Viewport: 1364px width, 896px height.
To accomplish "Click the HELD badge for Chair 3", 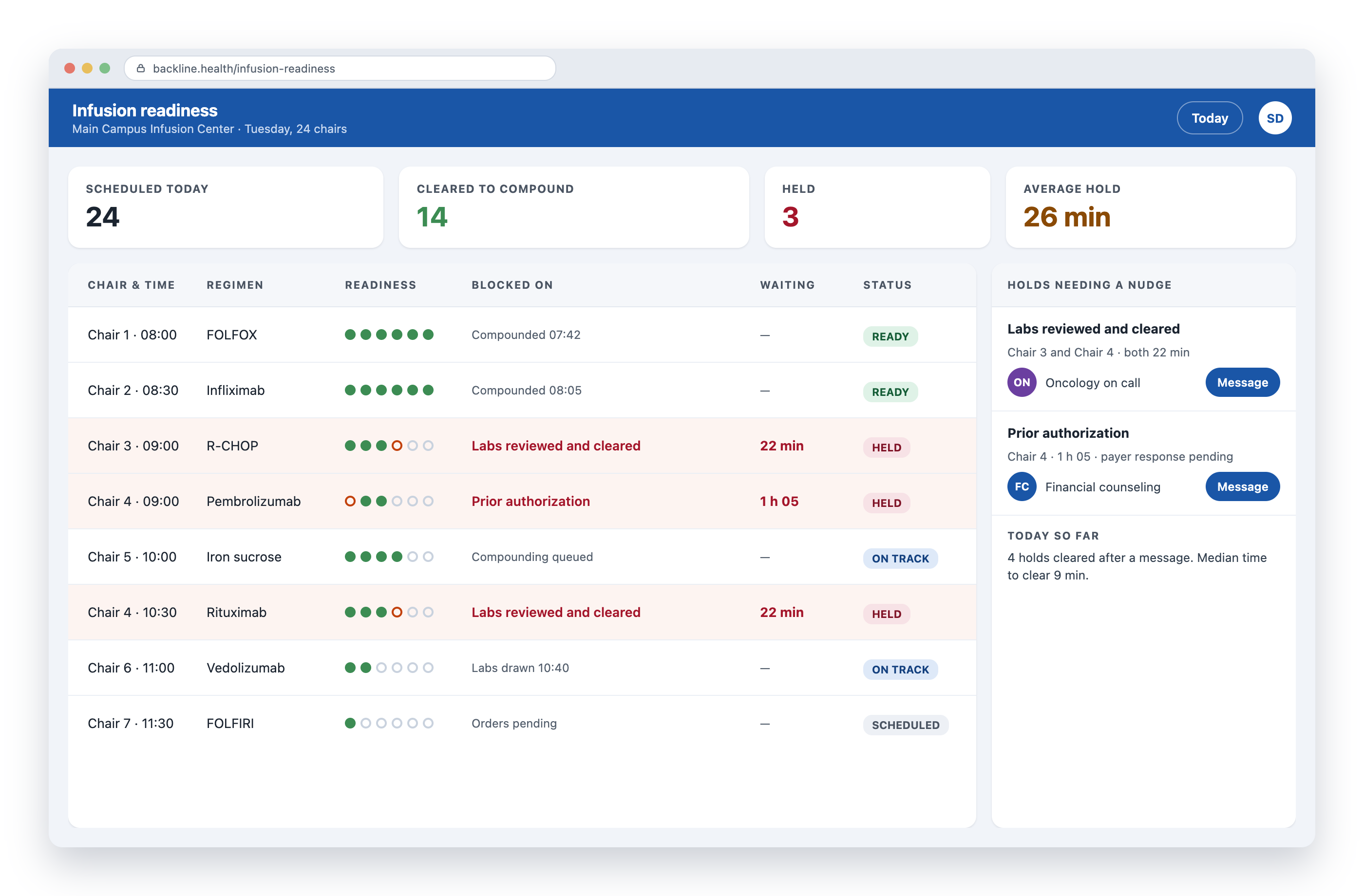I will pyautogui.click(x=886, y=448).
